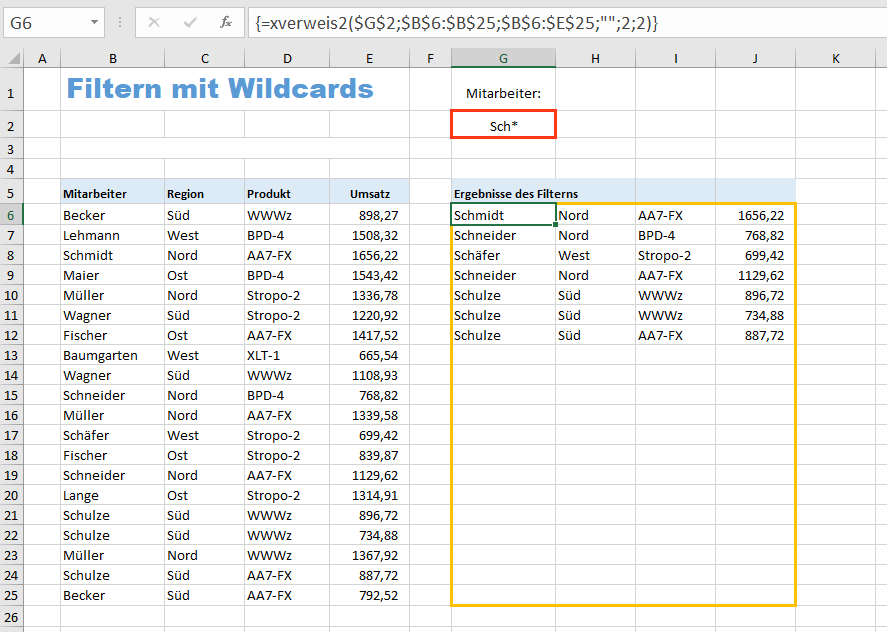Viewport: 887px width, 632px height.
Task: Select cell with 'Maier'
Action: pyautogui.click(x=113, y=276)
